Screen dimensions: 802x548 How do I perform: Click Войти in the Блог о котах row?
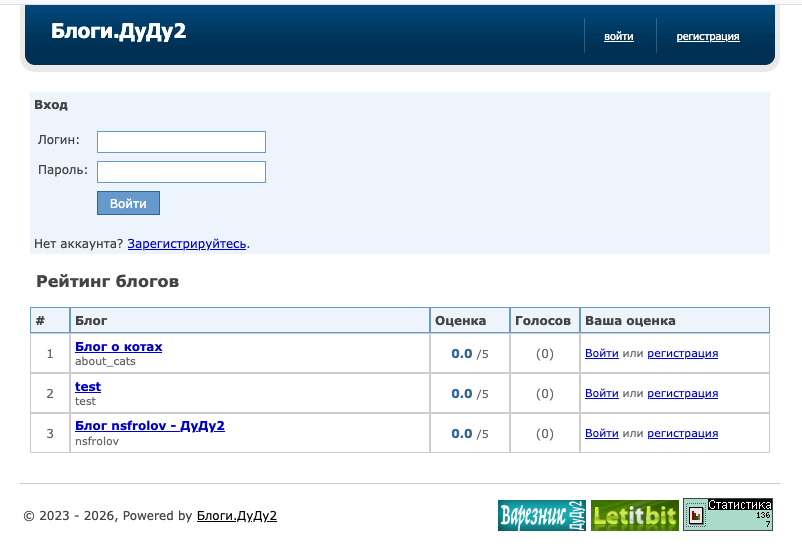tap(602, 353)
